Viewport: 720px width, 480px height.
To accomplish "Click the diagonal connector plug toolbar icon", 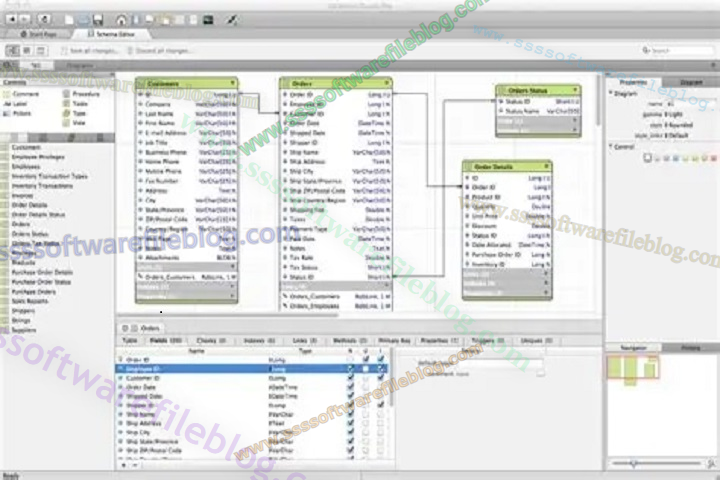I will point(232,20).
